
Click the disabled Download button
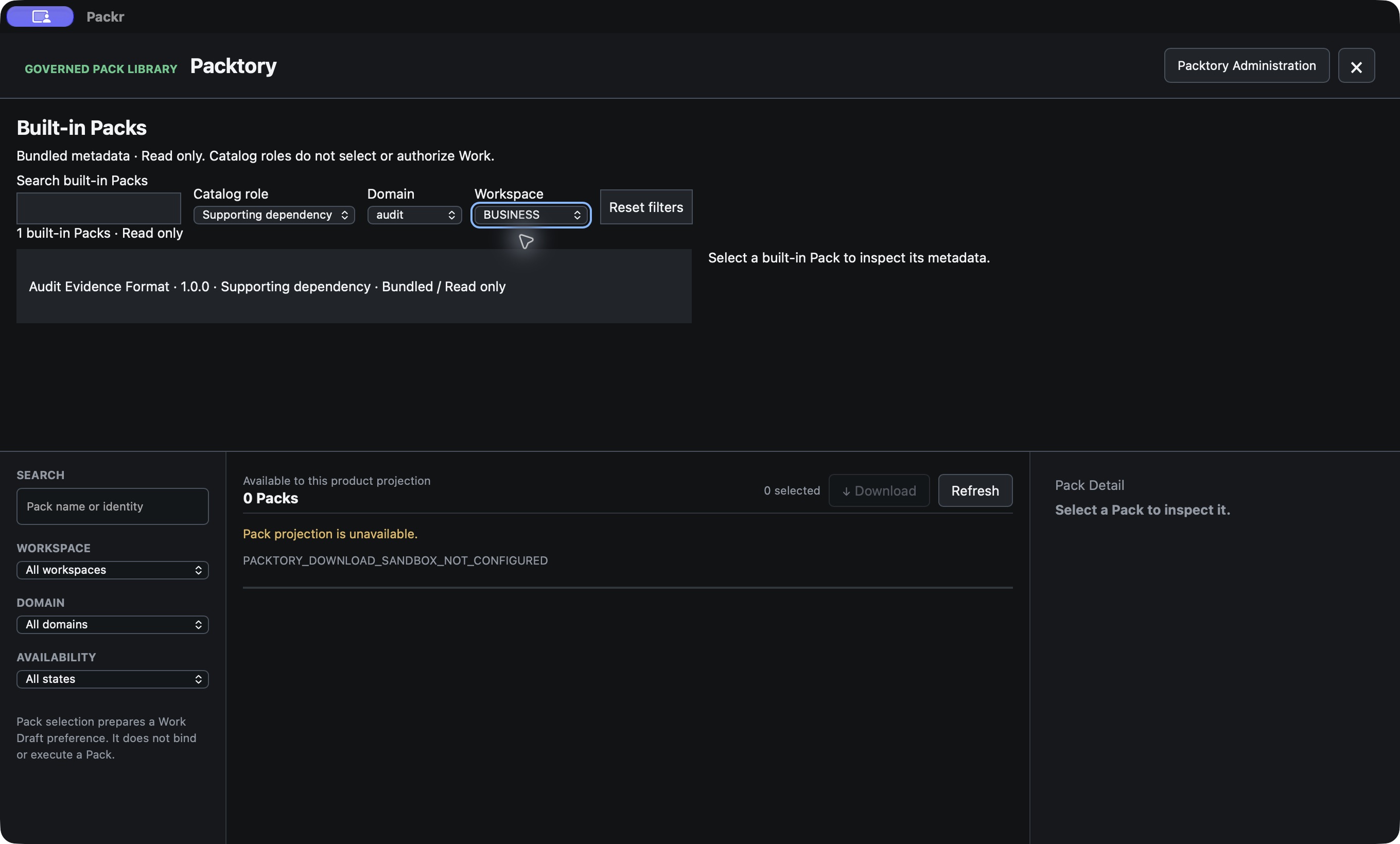point(879,491)
